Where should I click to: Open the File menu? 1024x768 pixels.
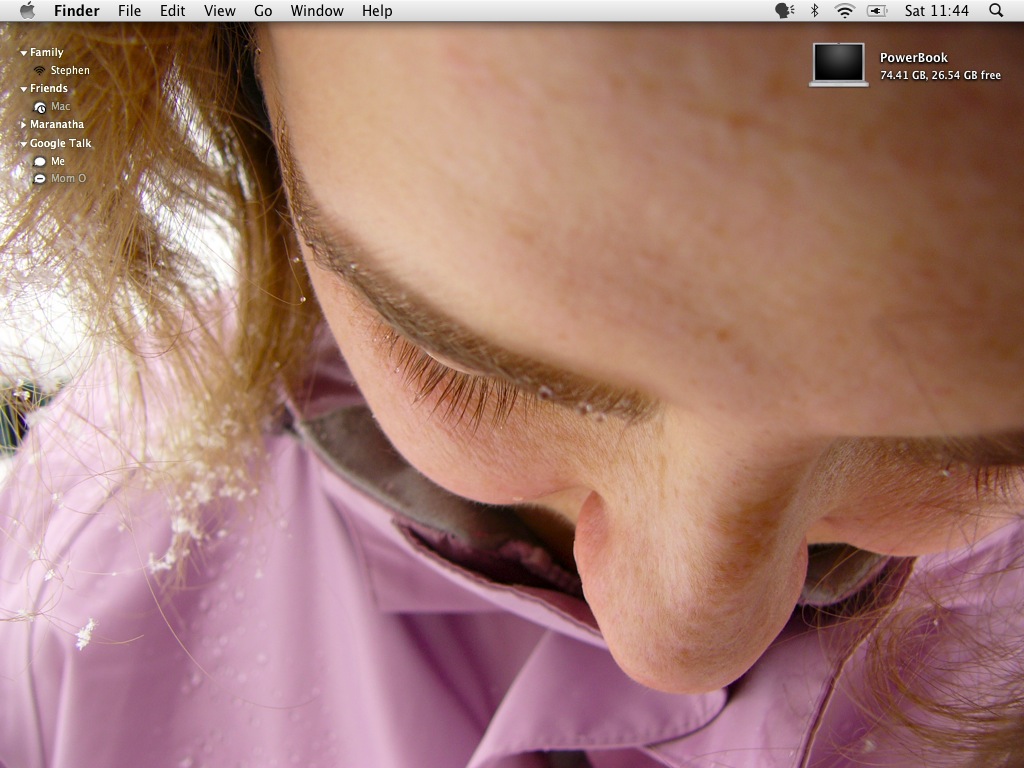tap(129, 10)
